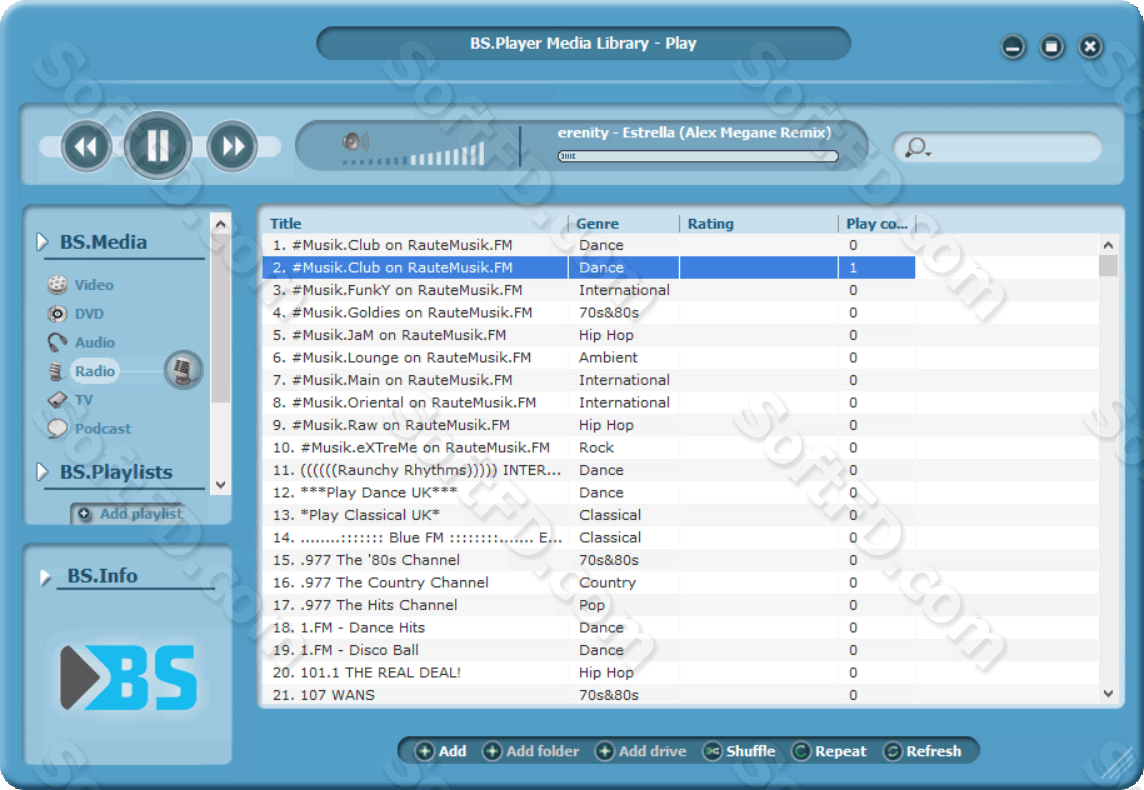Screen dimensions: 1144x790
Task: Sort by the Play count column
Action: 876,224
